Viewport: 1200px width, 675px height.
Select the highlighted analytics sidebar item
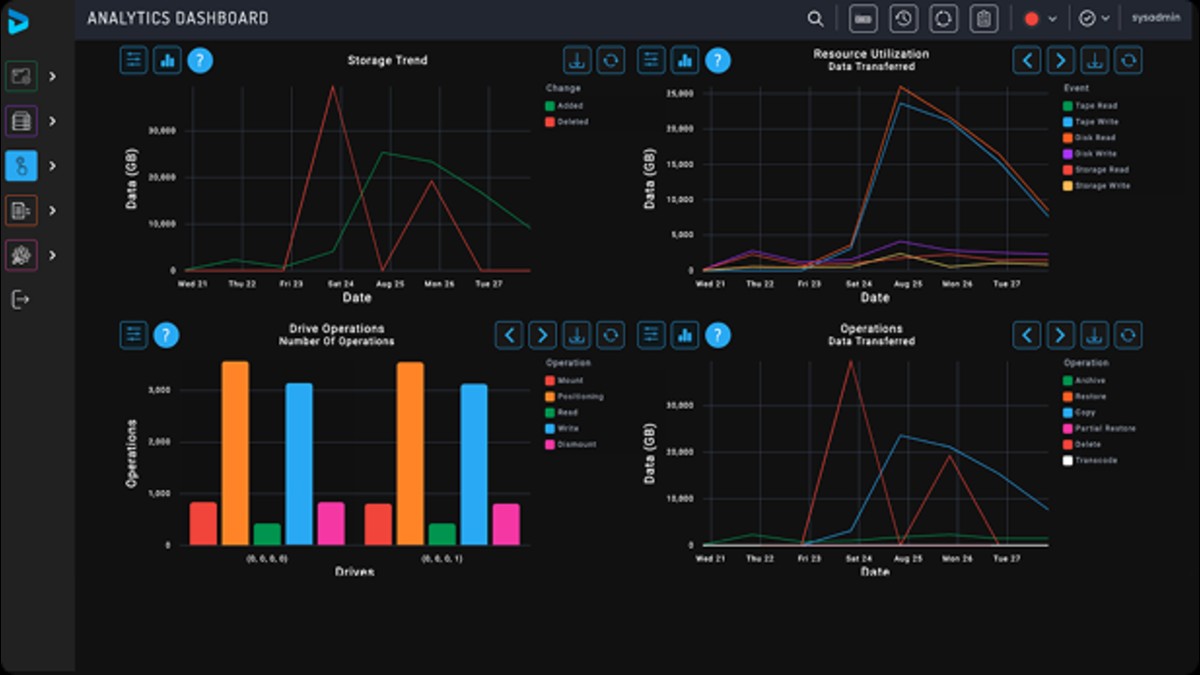(x=21, y=165)
